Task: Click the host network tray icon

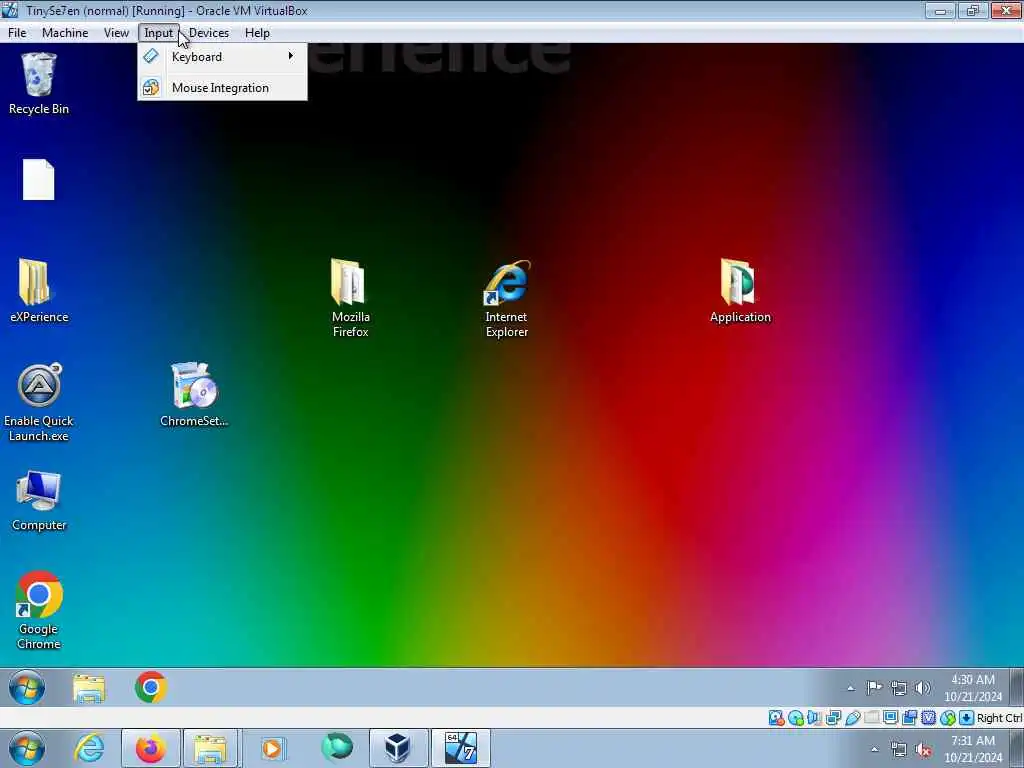Action: click(899, 749)
